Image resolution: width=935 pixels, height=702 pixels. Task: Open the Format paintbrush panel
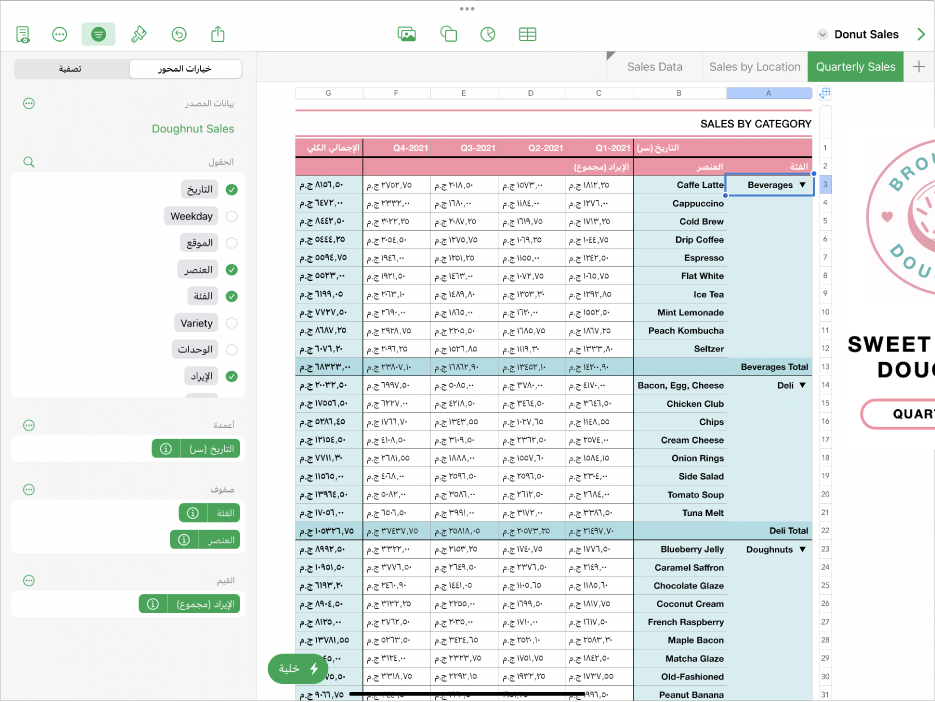point(139,34)
